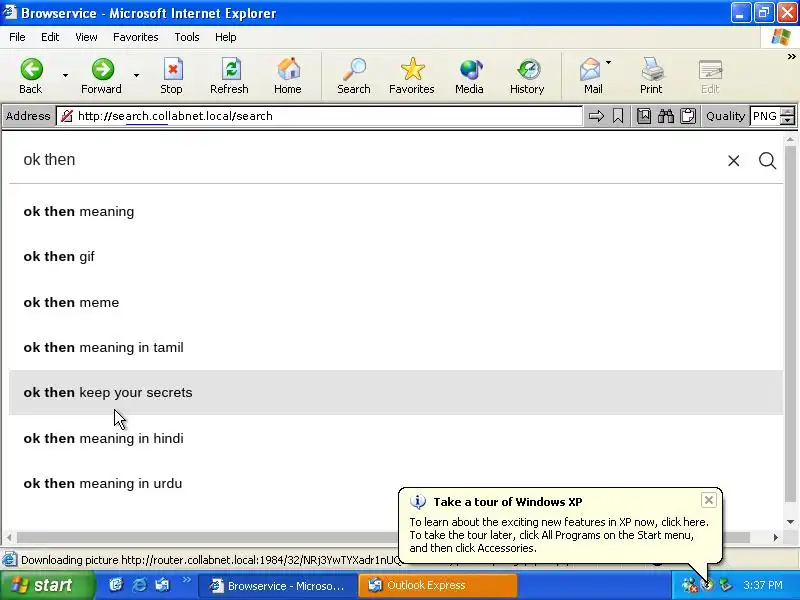Clear the search box with X
The width and height of the screenshot is (800, 600).
(734, 161)
